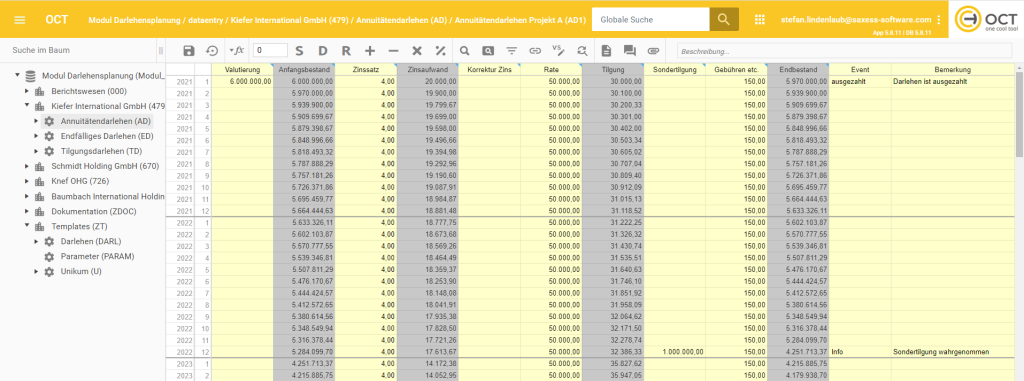Collapse the Kiefer International GmbH node
Viewport: 1024px width, 381px height.
click(x=27, y=106)
